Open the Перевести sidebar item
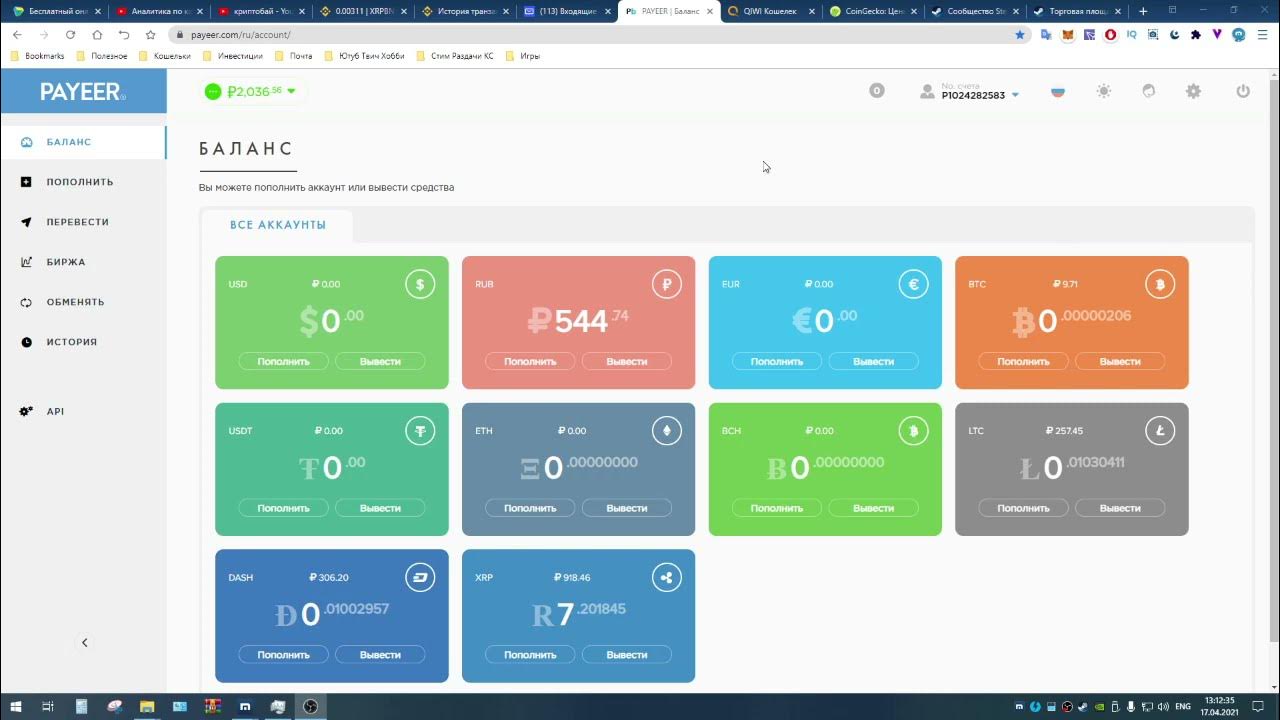The image size is (1280, 720). pyautogui.click(x=83, y=222)
